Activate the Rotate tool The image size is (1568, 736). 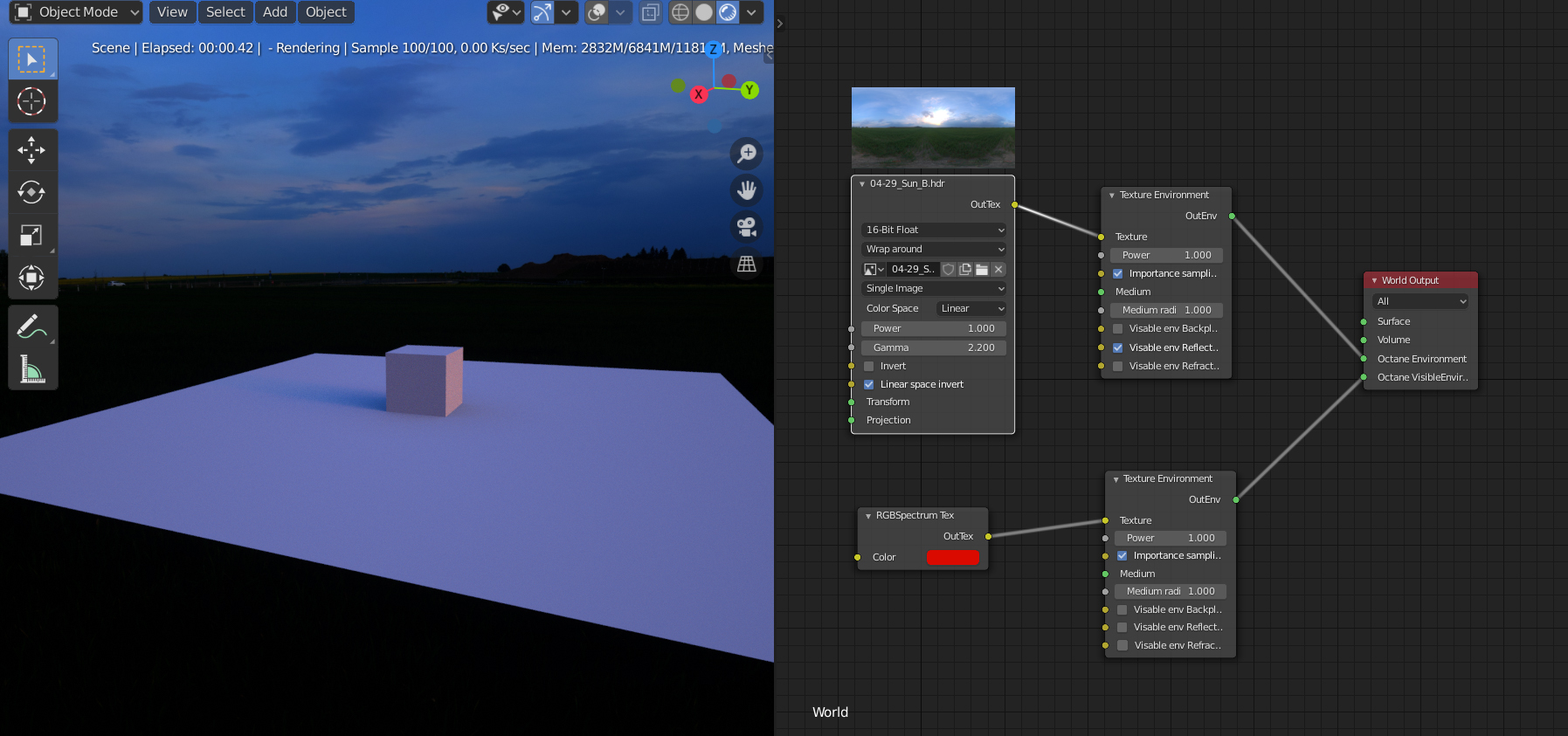pyautogui.click(x=32, y=192)
